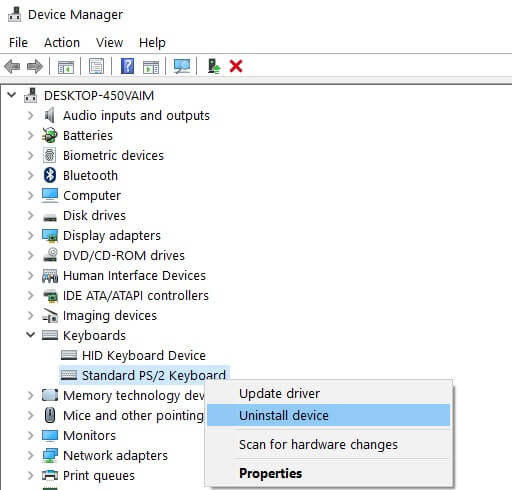The height and width of the screenshot is (490, 512).
Task: Choose Uninstall device from context menu
Action: pyautogui.click(x=328, y=415)
